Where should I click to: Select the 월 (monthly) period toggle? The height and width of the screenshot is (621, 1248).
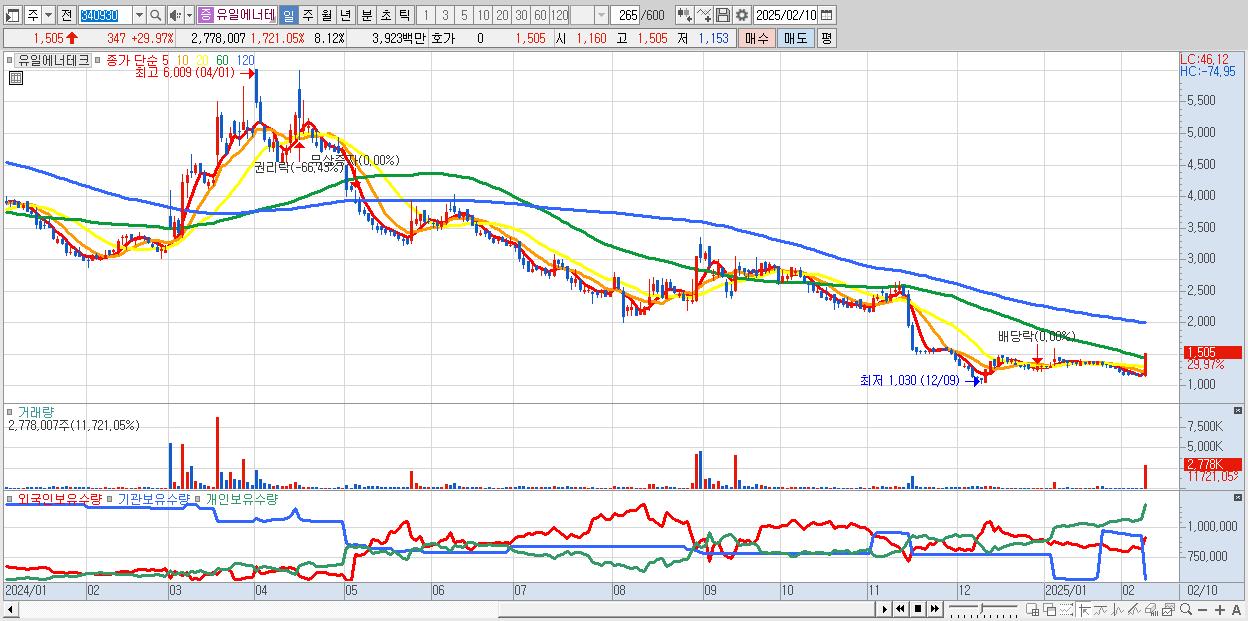pos(326,15)
